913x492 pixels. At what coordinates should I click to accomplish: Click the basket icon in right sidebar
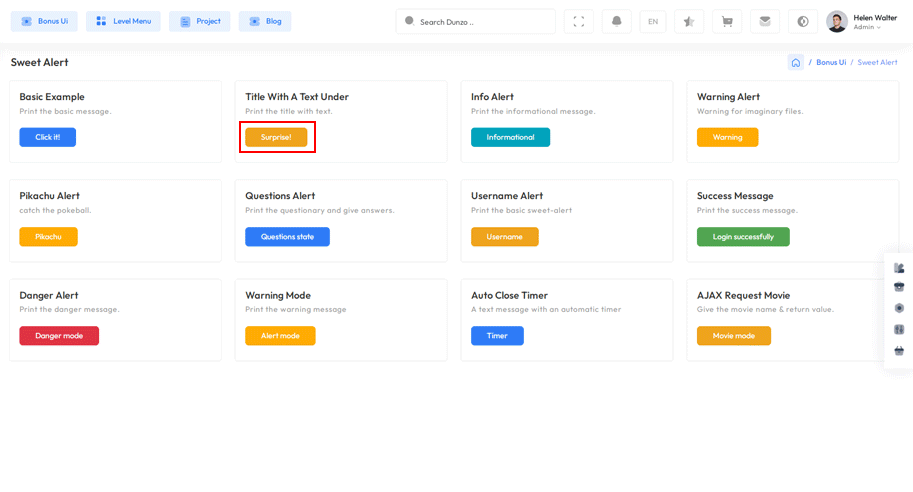[899, 351]
